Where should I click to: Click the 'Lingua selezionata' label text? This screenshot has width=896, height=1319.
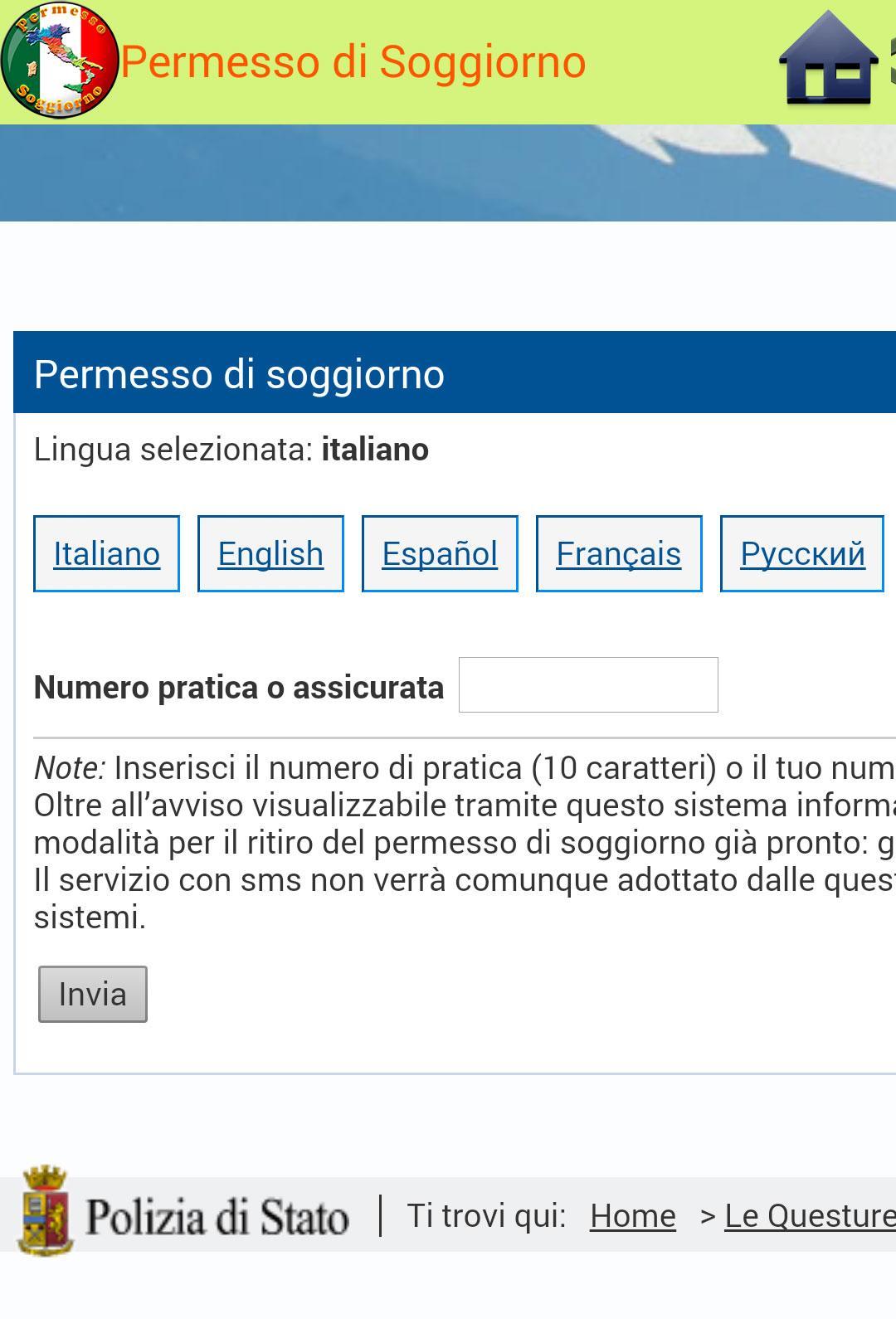166,450
